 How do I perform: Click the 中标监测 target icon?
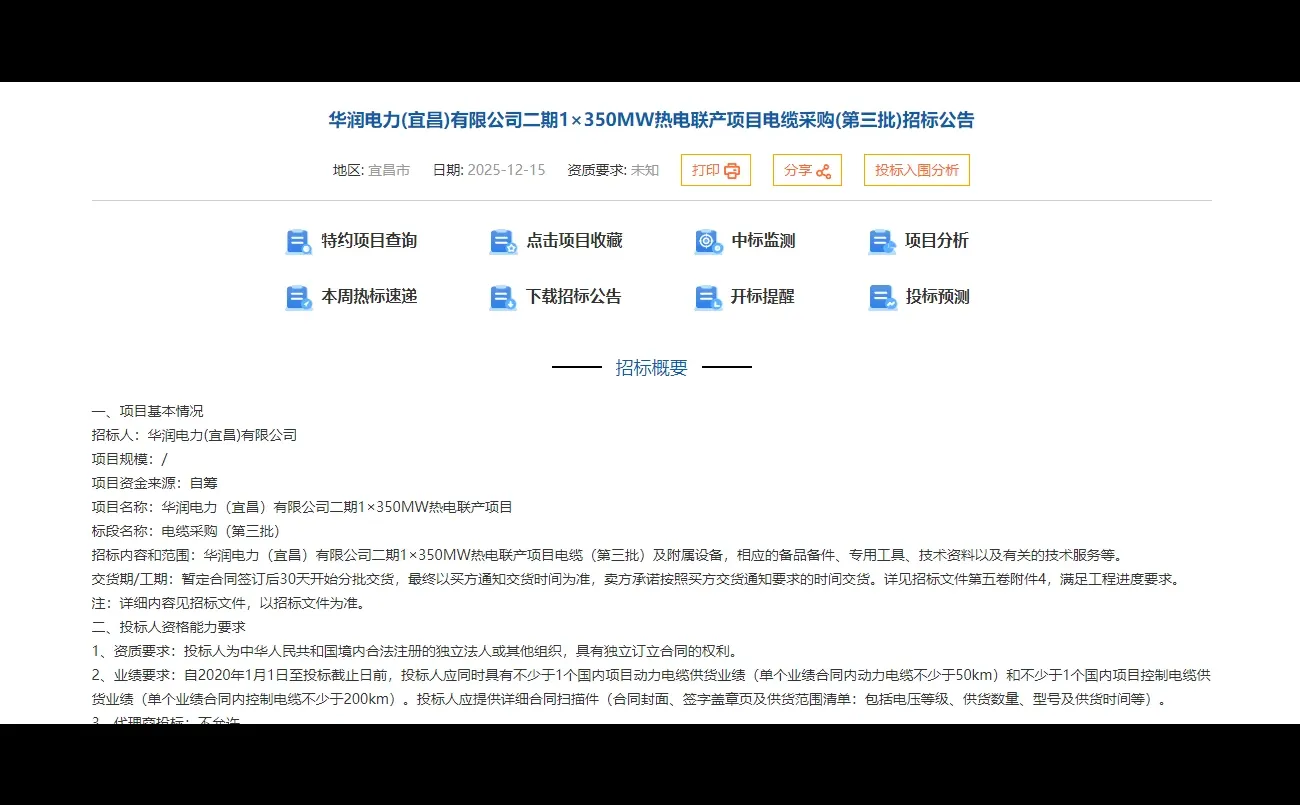pyautogui.click(x=707, y=241)
